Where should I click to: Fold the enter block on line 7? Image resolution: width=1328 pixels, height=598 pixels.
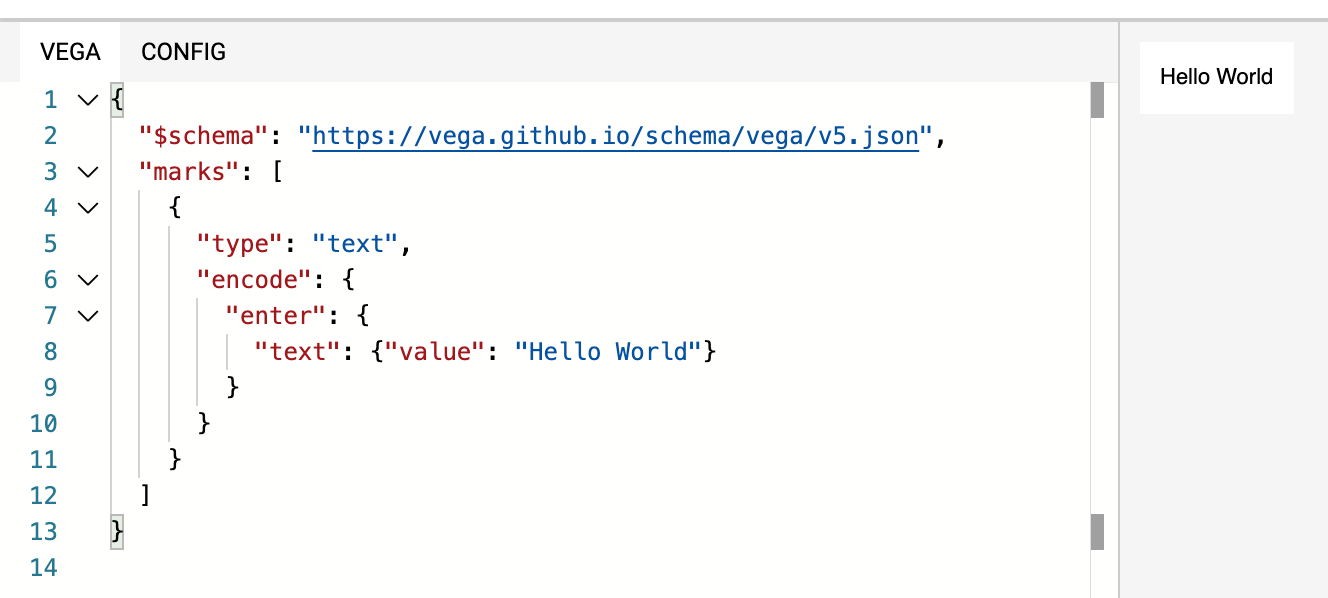coord(88,316)
